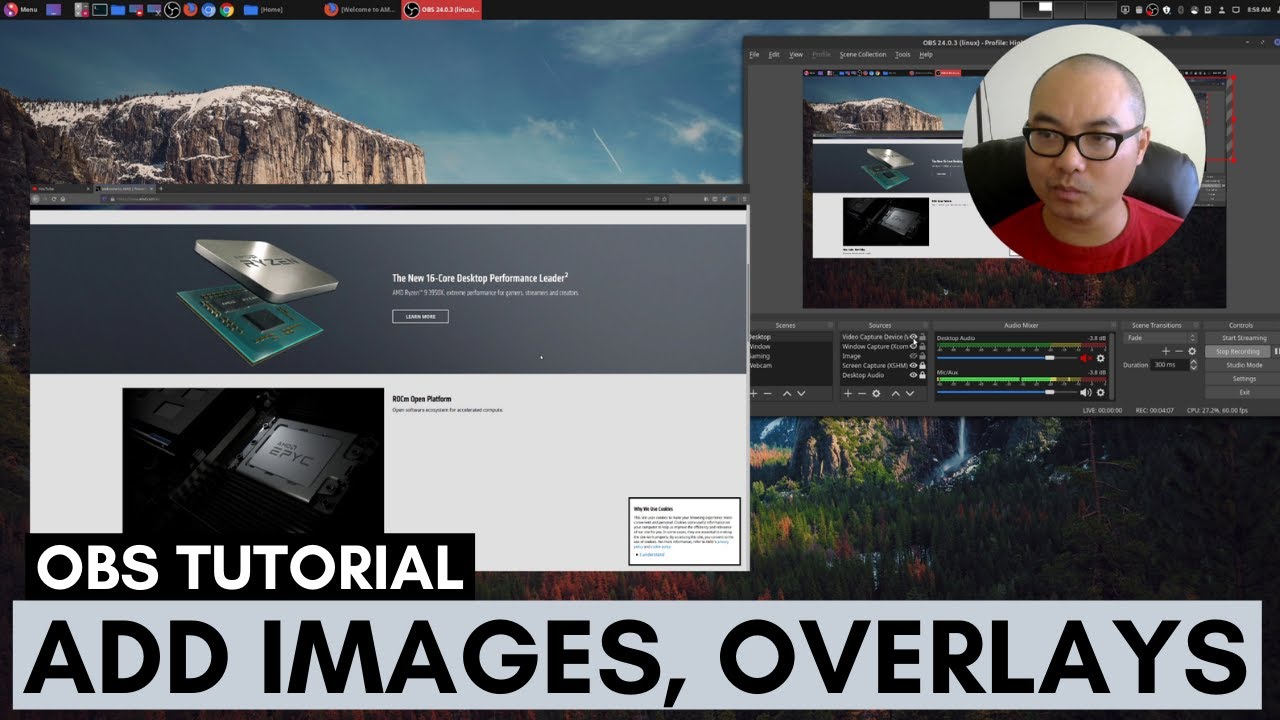Move scene up in the Scenes panel
This screenshot has height=720, width=1280.
(787, 394)
